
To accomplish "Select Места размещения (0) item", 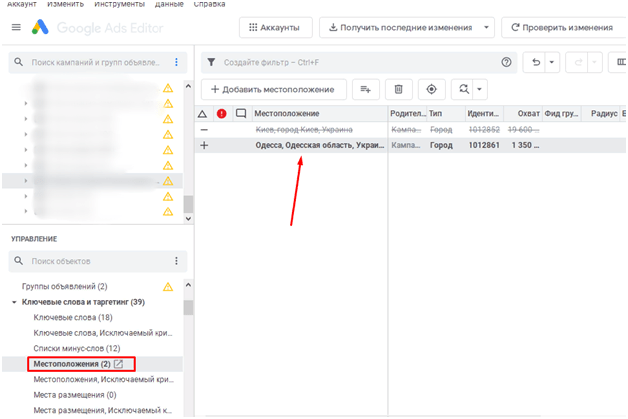I will click(x=75, y=395).
